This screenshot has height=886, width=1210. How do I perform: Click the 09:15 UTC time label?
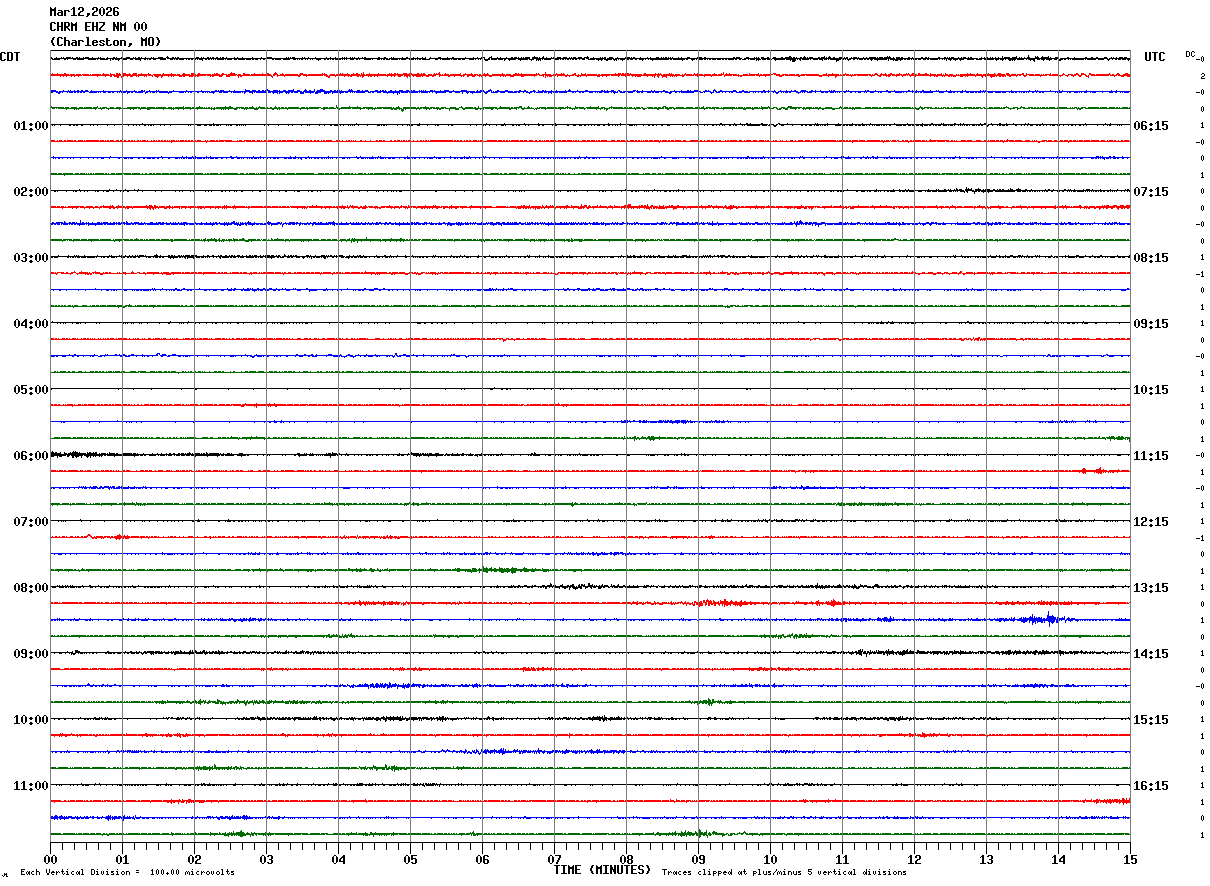tap(1151, 324)
